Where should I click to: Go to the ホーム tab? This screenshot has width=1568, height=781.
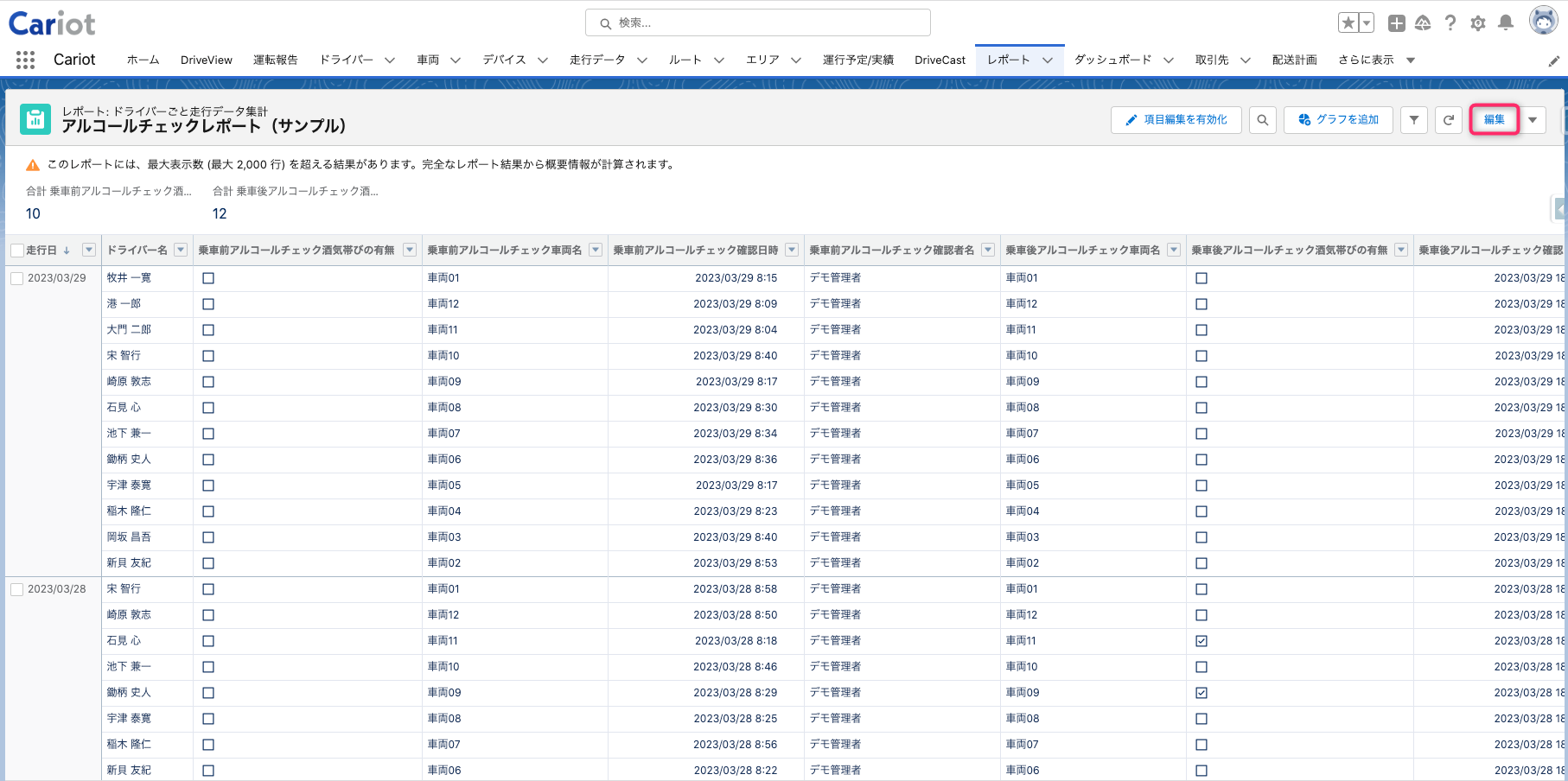(143, 60)
